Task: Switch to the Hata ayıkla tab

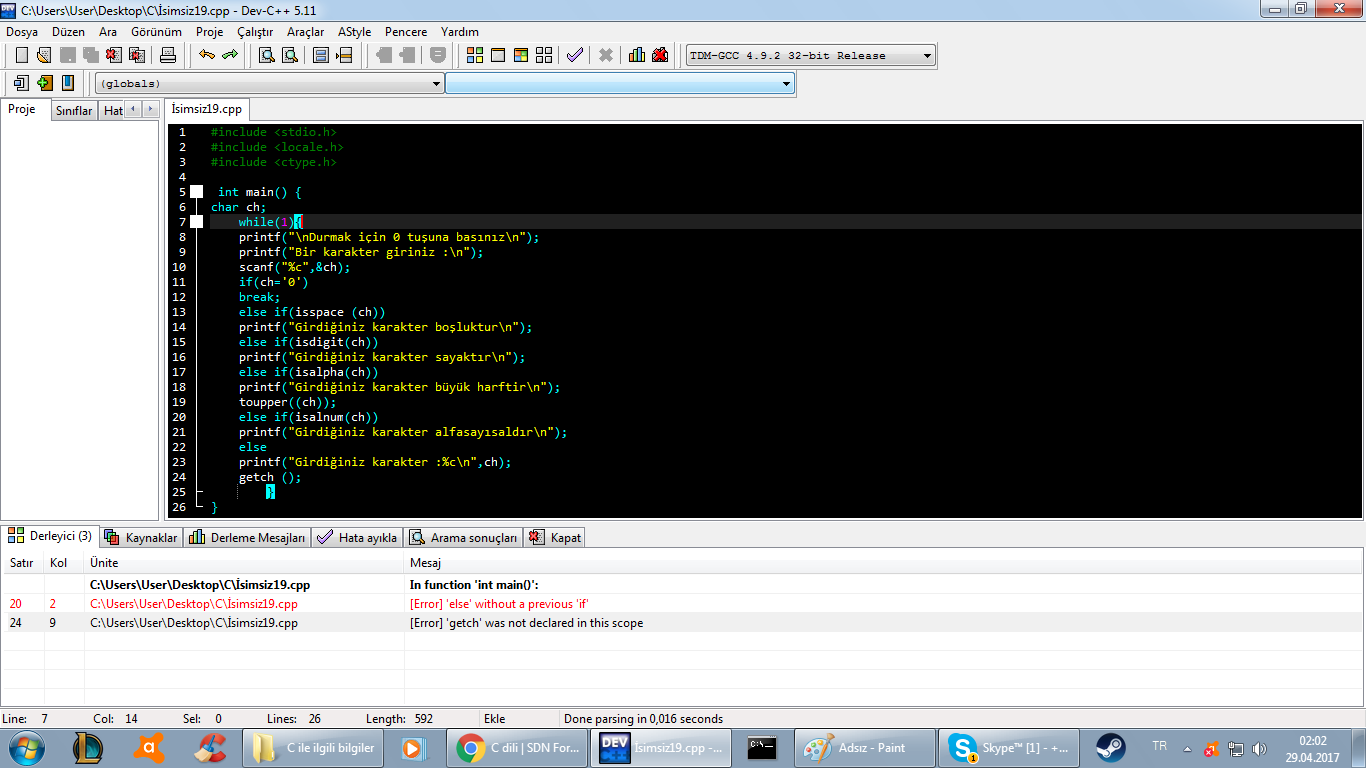Action: (x=357, y=537)
